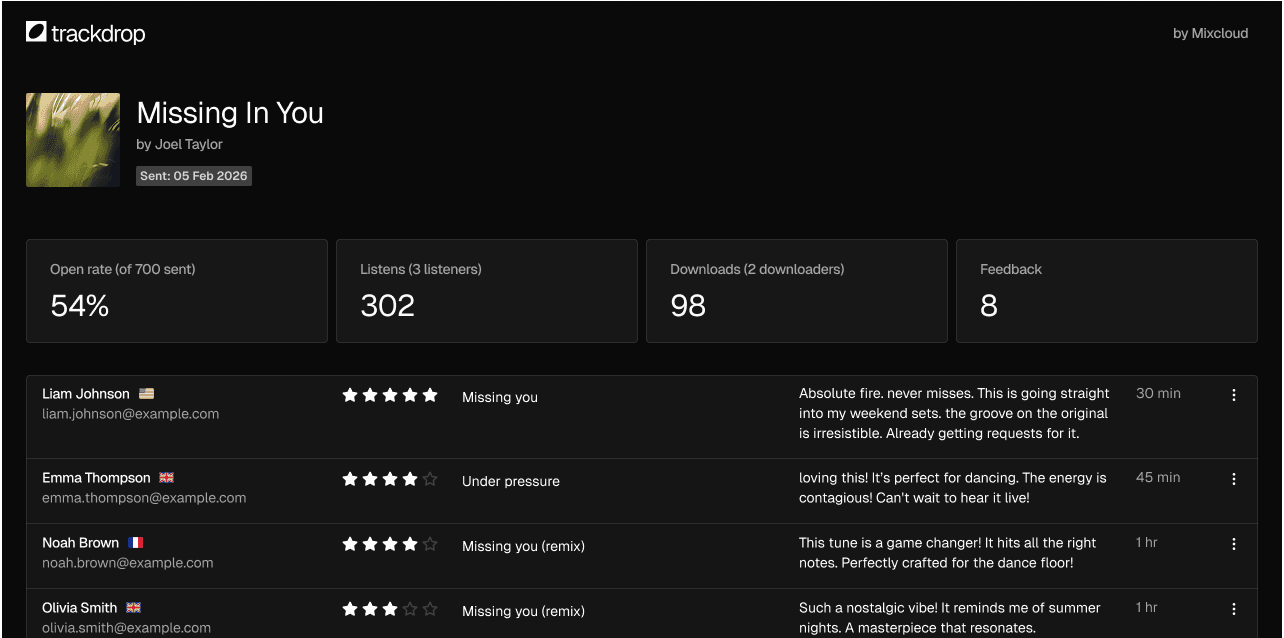Click the '30 min' timestamp
Image resolution: width=1284 pixels, height=638 pixels.
coord(1158,394)
